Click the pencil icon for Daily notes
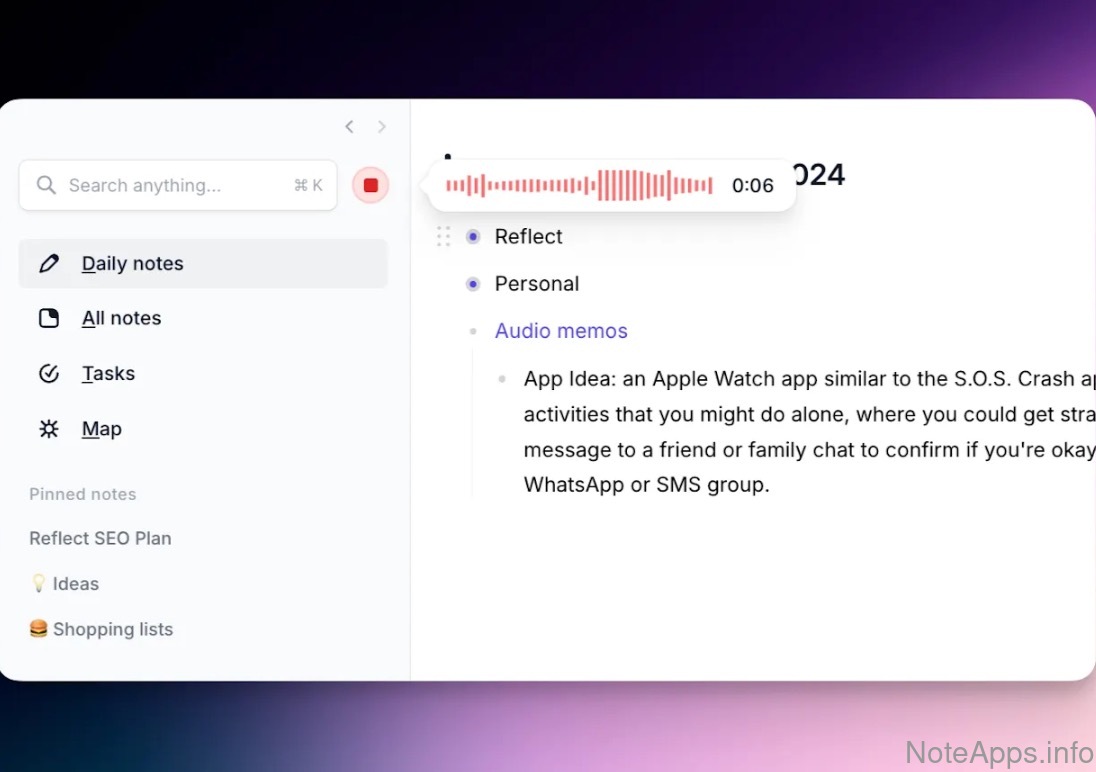The height and width of the screenshot is (772, 1096). click(48, 264)
